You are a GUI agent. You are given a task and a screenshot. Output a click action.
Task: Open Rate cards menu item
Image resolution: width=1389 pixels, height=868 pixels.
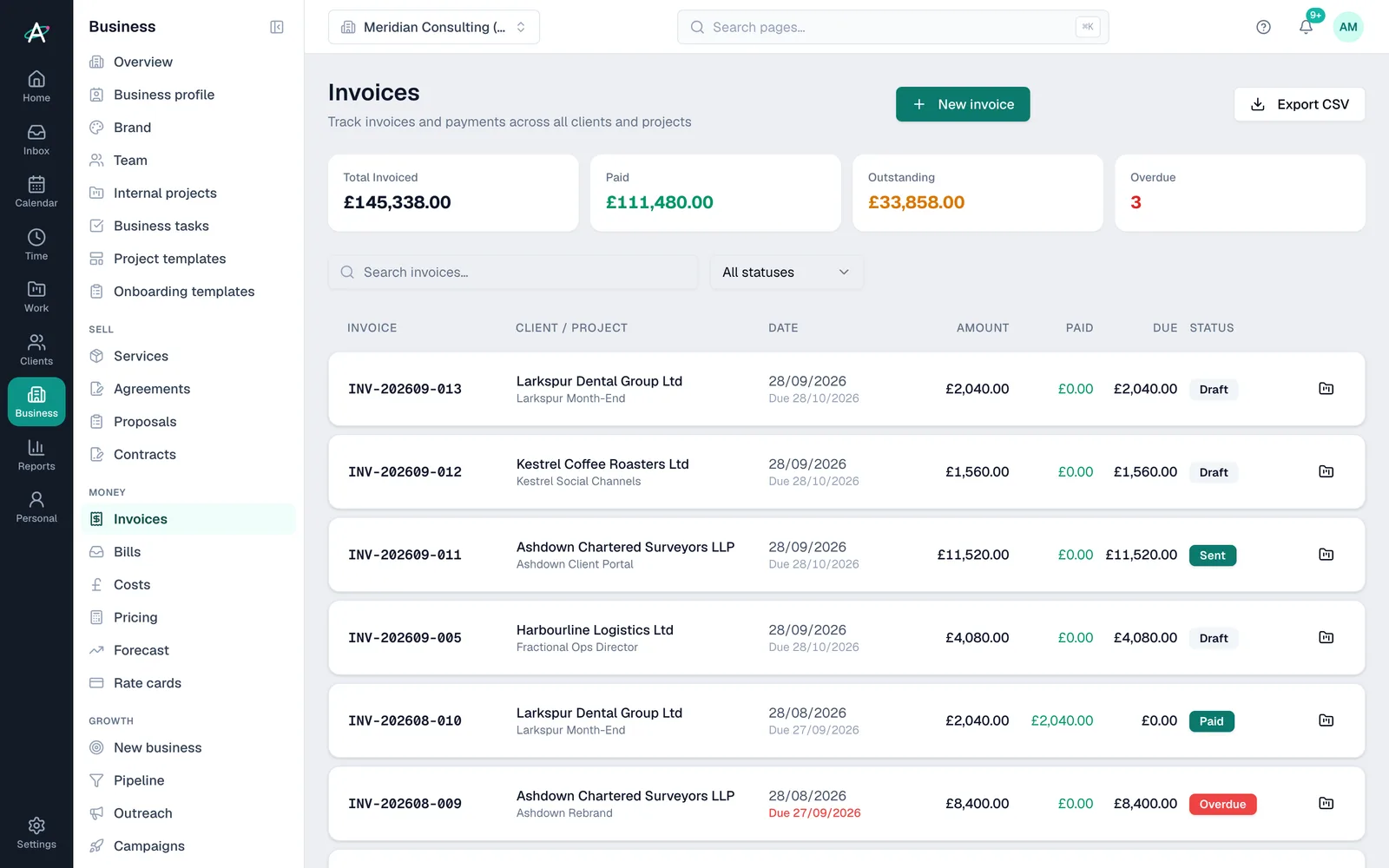pos(188,683)
